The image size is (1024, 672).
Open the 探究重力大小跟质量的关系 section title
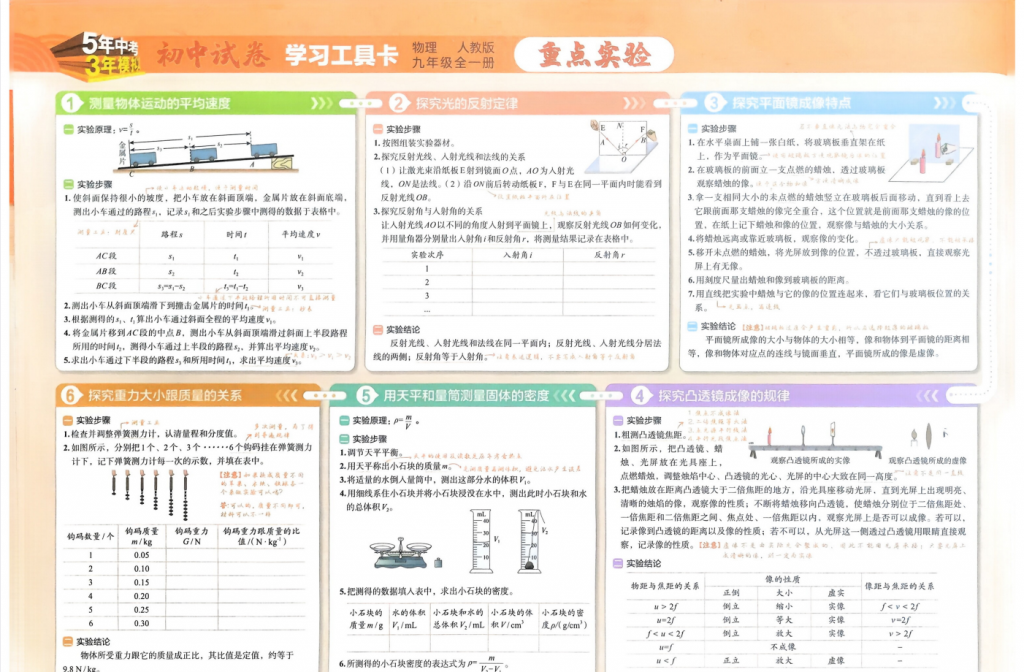pyautogui.click(x=165, y=395)
